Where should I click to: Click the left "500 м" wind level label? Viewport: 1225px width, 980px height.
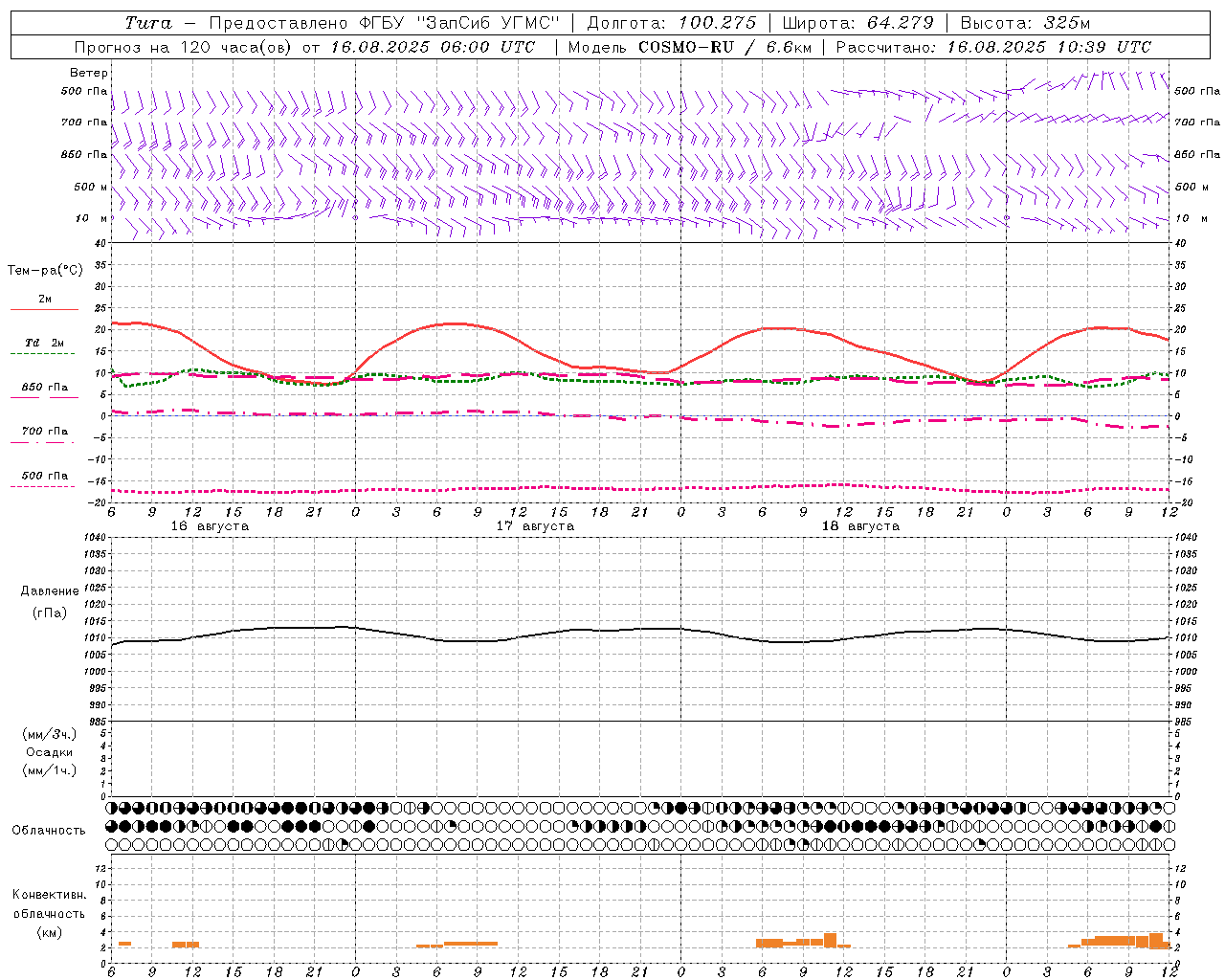91,187
